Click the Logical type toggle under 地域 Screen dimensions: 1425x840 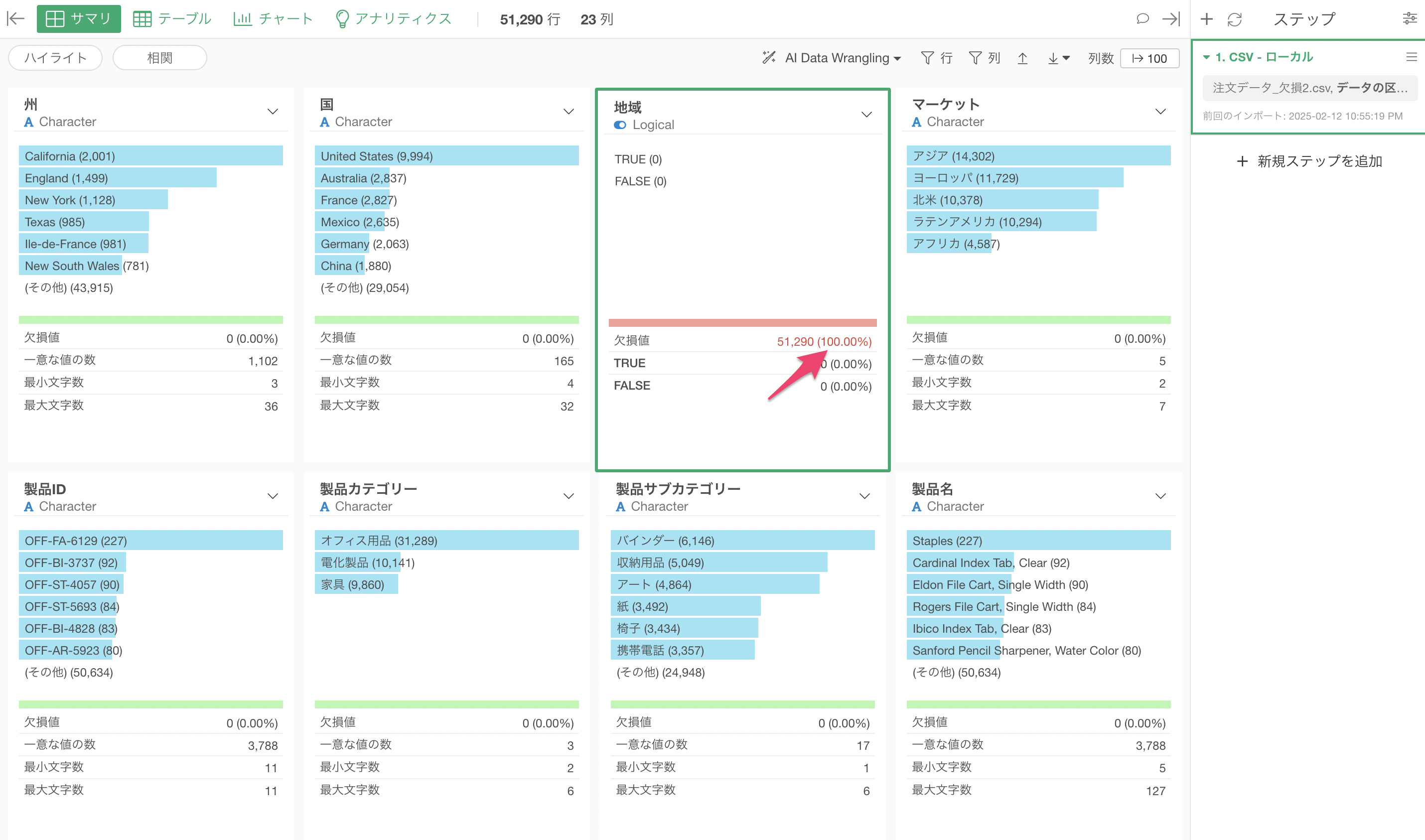[620, 125]
